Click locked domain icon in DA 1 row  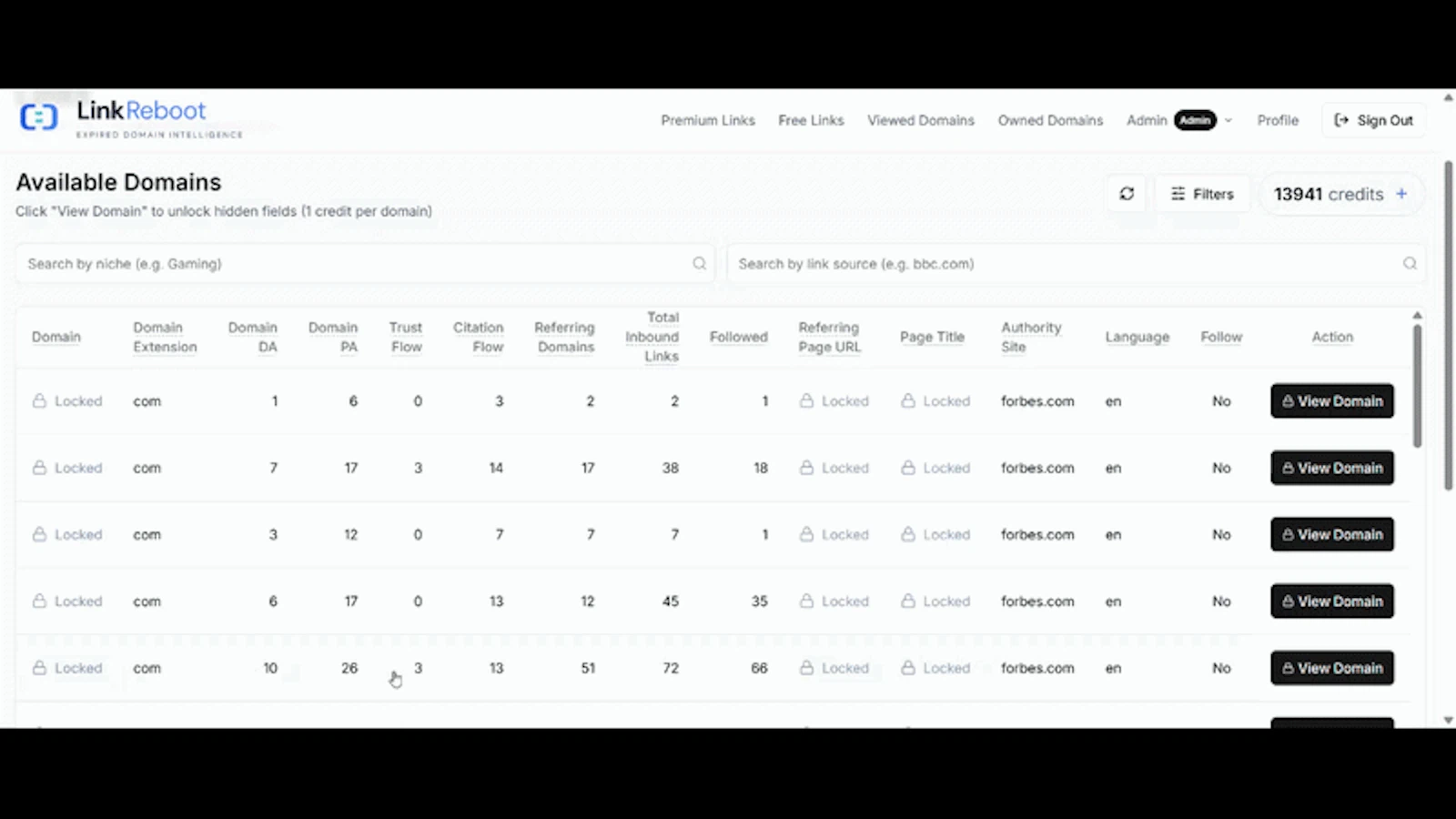pos(39,400)
